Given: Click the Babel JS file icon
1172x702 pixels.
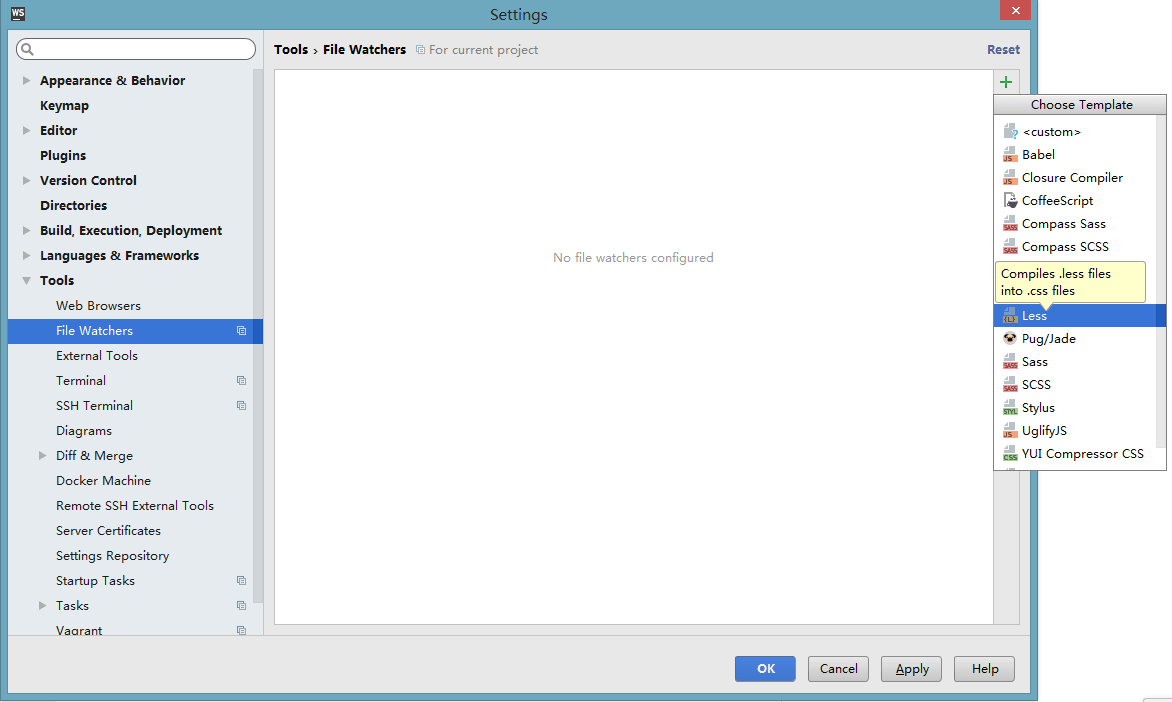Looking at the screenshot, I should 1010,155.
